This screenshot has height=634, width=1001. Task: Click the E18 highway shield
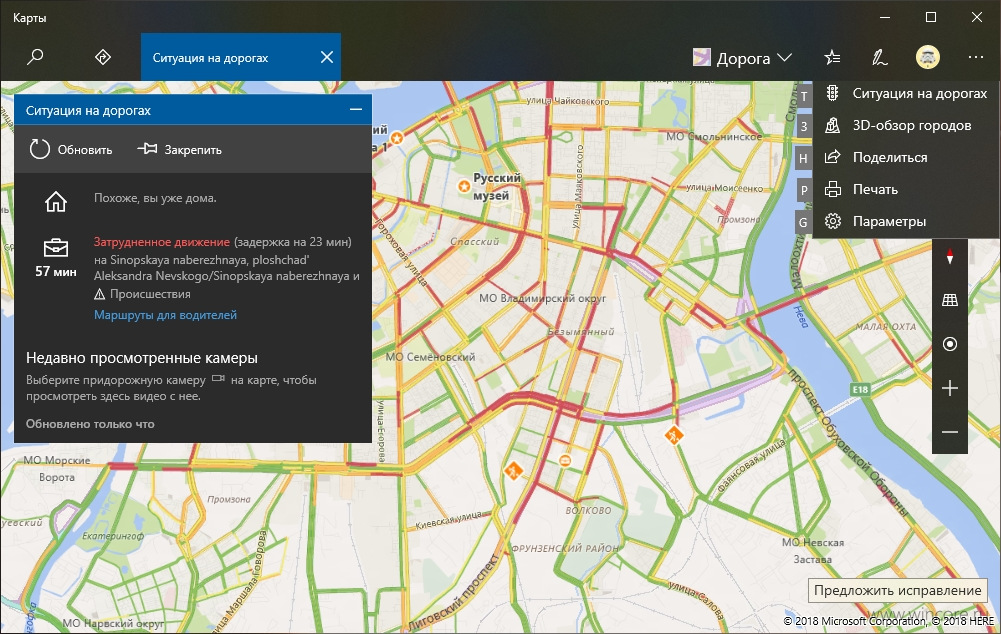coord(861,389)
